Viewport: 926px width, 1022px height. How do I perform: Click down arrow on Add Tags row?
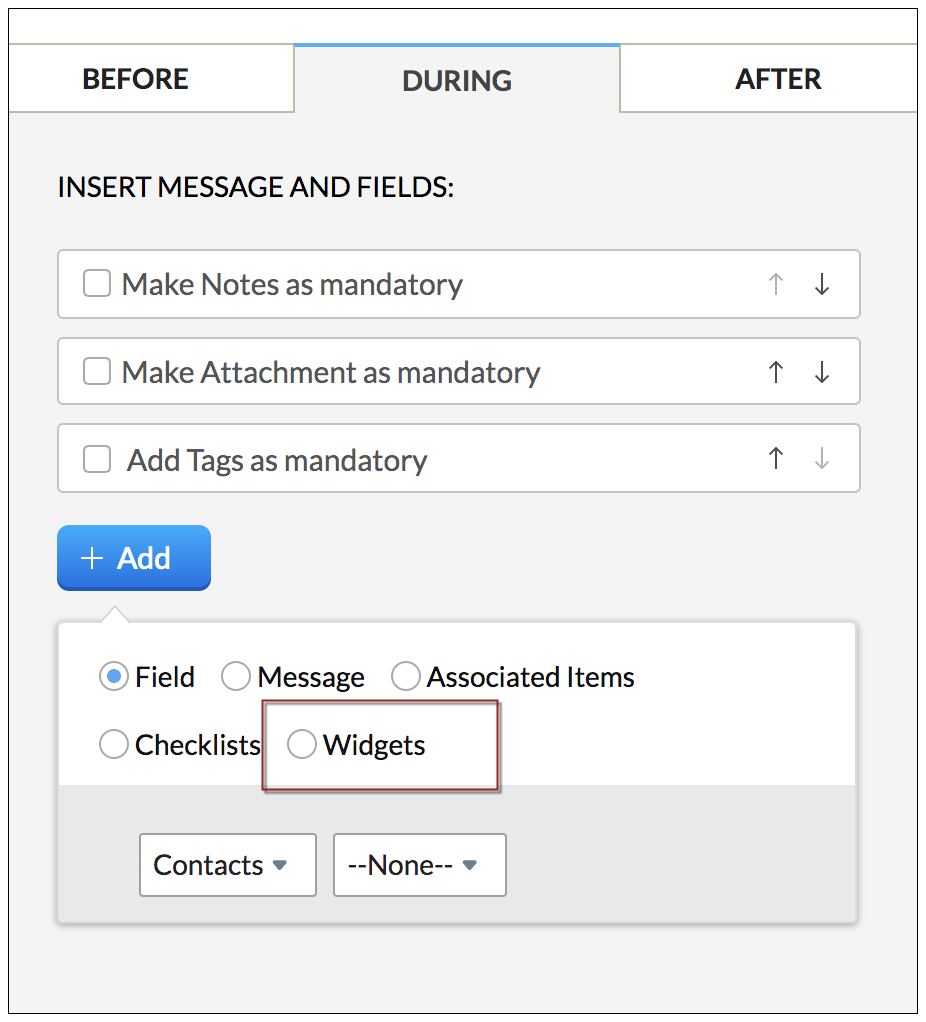pyautogui.click(x=822, y=459)
